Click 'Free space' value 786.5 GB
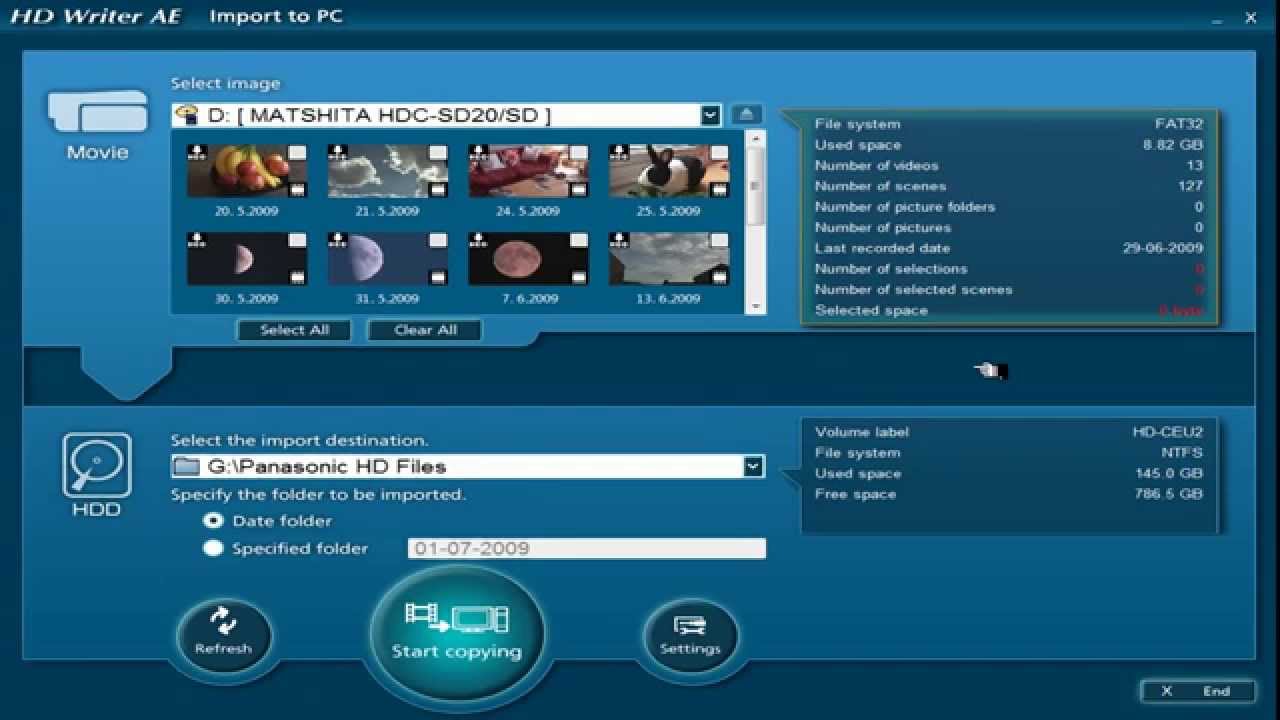This screenshot has width=1280, height=720. pos(1169,494)
